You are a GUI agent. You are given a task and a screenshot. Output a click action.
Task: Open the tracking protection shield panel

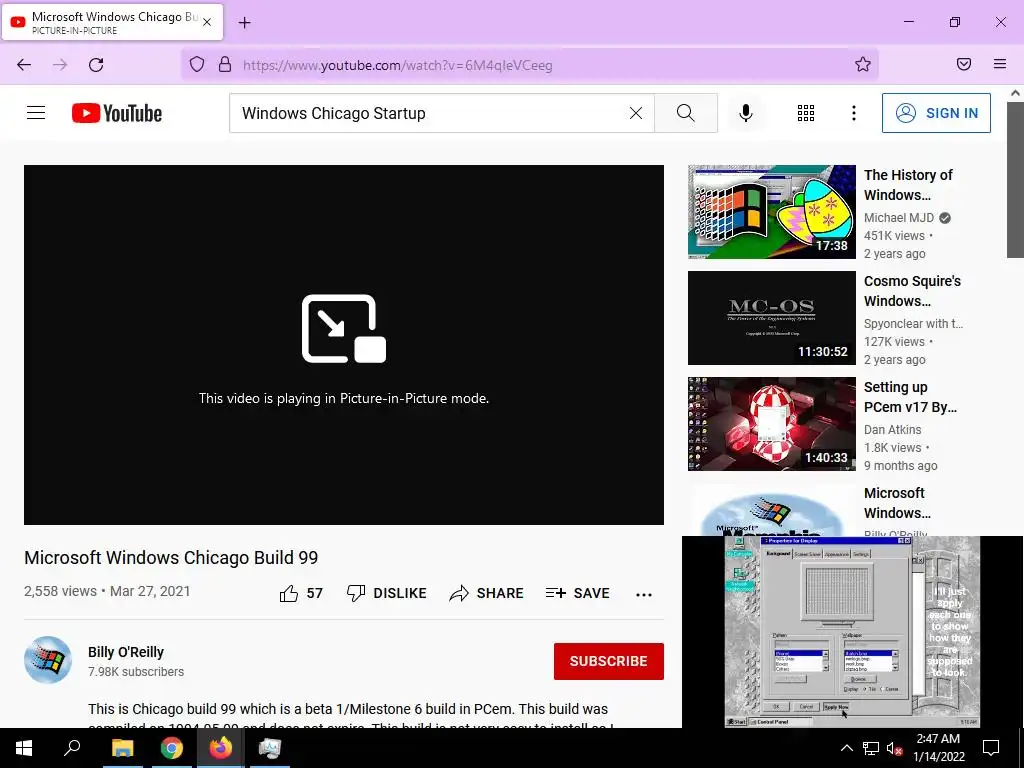point(197,64)
